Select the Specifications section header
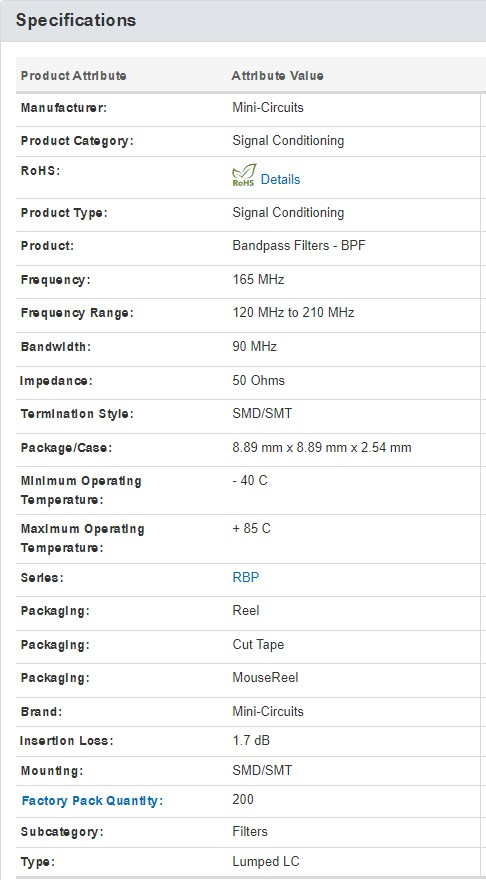Screen dimensions: 486x880 point(76,20)
